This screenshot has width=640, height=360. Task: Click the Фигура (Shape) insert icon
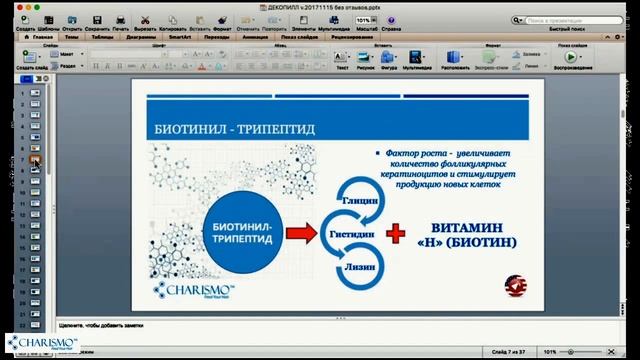pyautogui.click(x=387, y=57)
